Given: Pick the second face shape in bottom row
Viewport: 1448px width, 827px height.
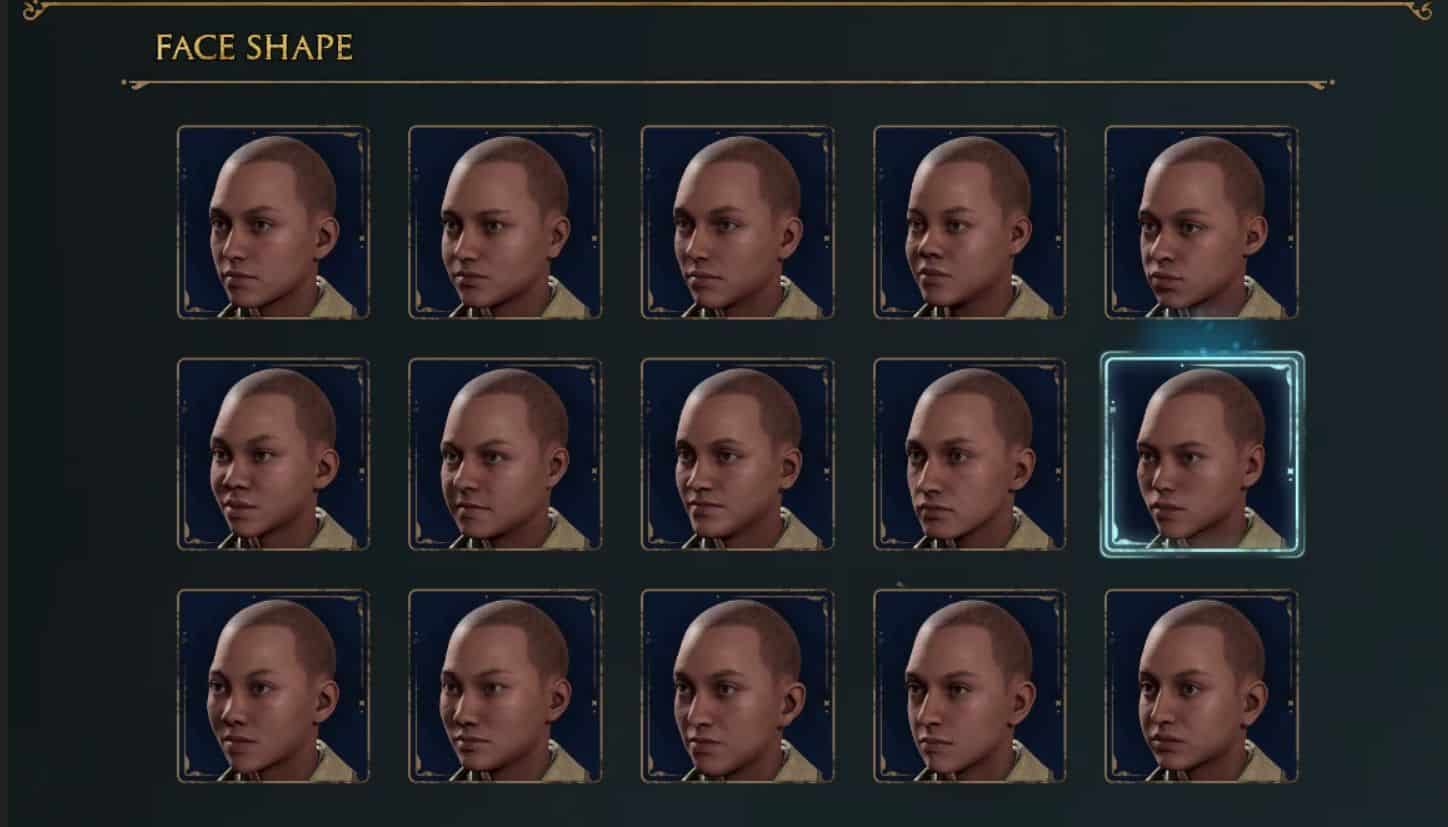Looking at the screenshot, I should pyautogui.click(x=505, y=686).
